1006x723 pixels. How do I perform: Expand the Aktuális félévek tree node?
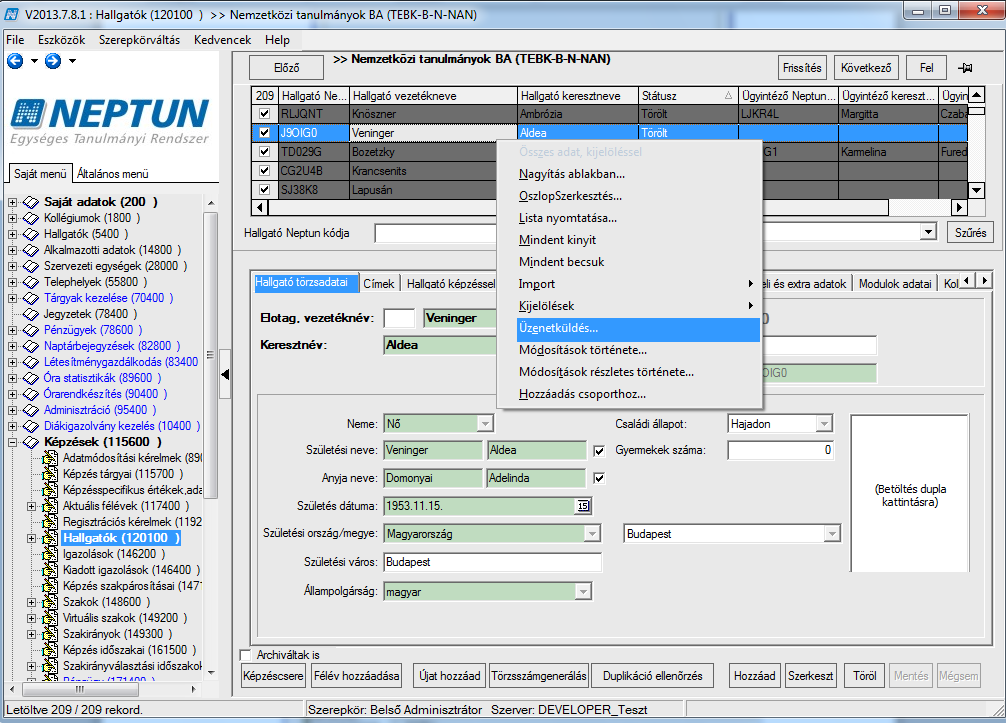[x=31, y=506]
